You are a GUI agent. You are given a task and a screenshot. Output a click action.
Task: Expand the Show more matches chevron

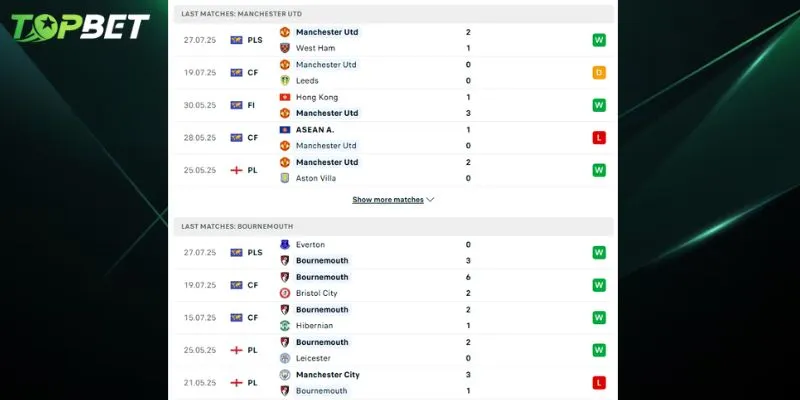coord(431,200)
